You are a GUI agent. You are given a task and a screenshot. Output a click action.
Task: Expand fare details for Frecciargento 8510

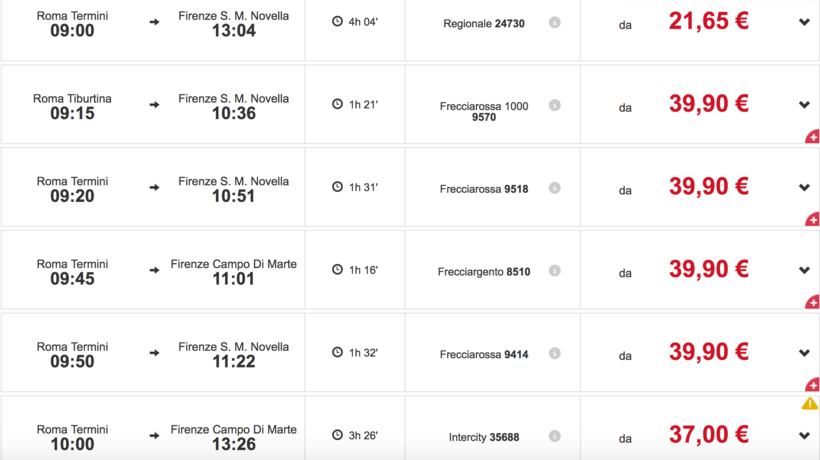[x=804, y=270]
